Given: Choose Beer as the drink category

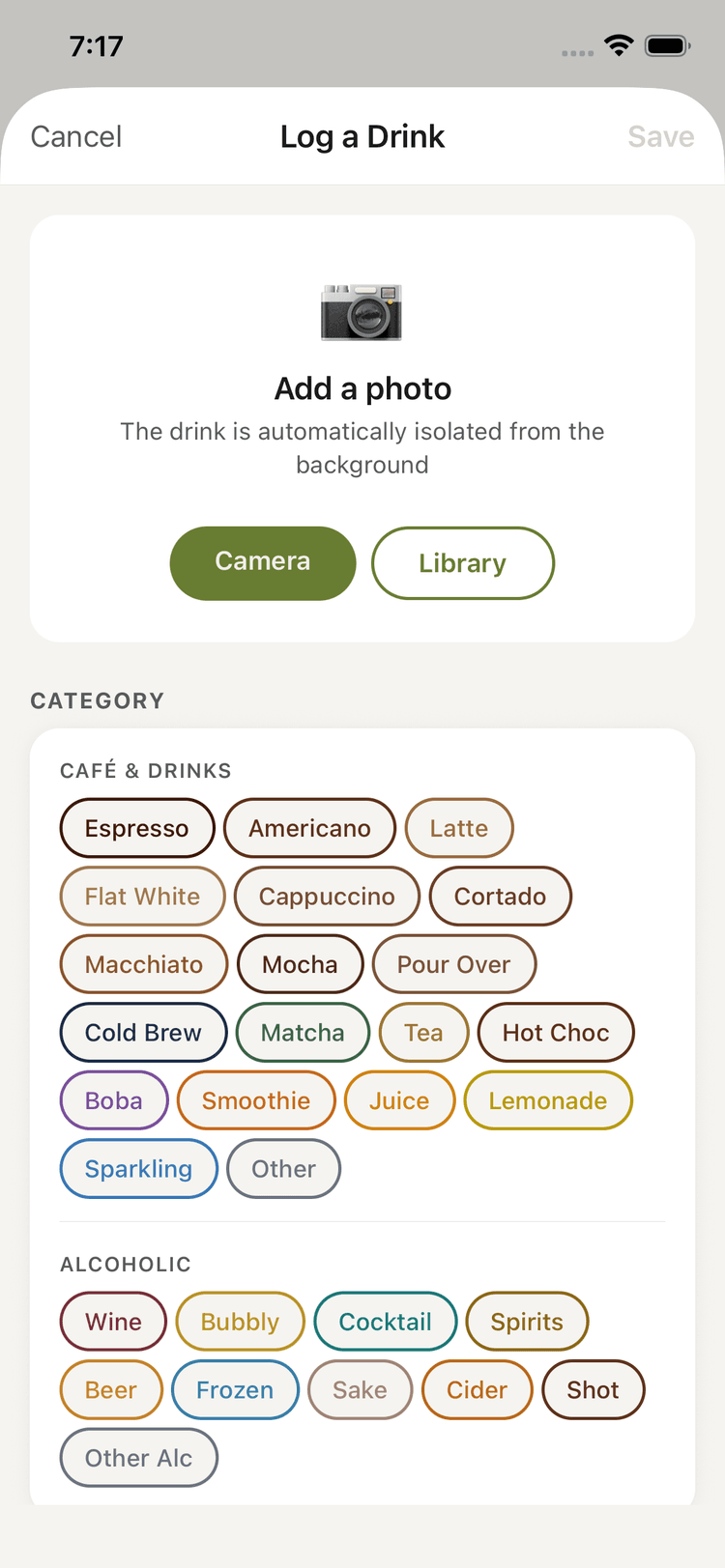Looking at the screenshot, I should (111, 1390).
